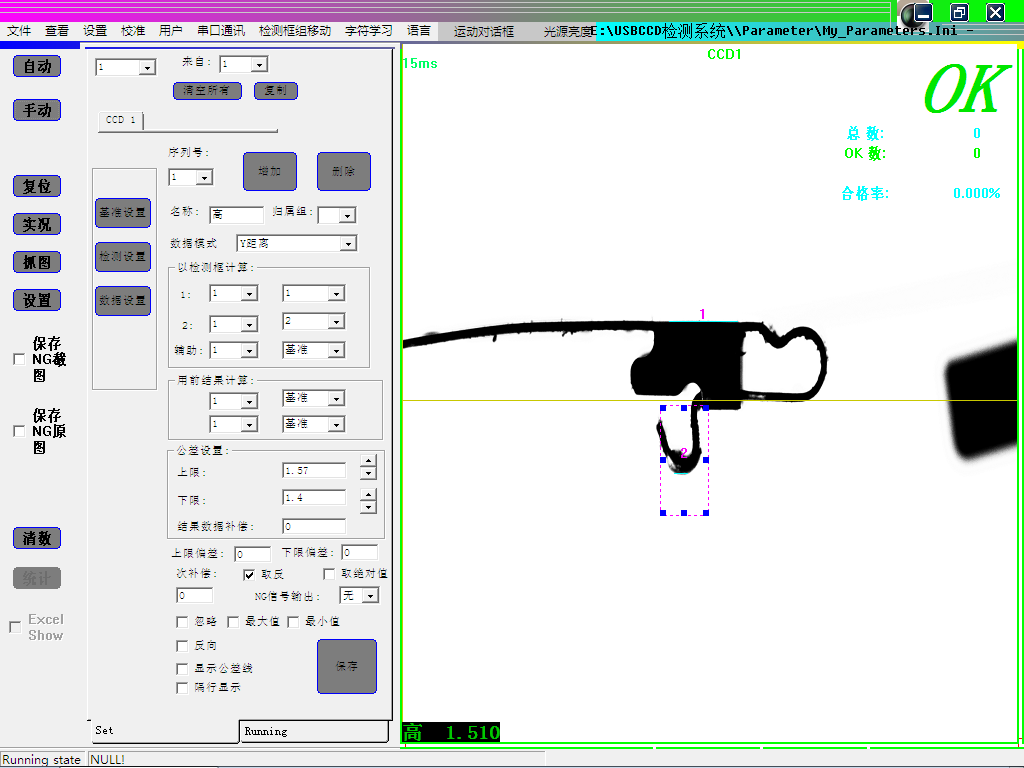
Task: Uncheck the 取反 checkbox
Action: 249,575
